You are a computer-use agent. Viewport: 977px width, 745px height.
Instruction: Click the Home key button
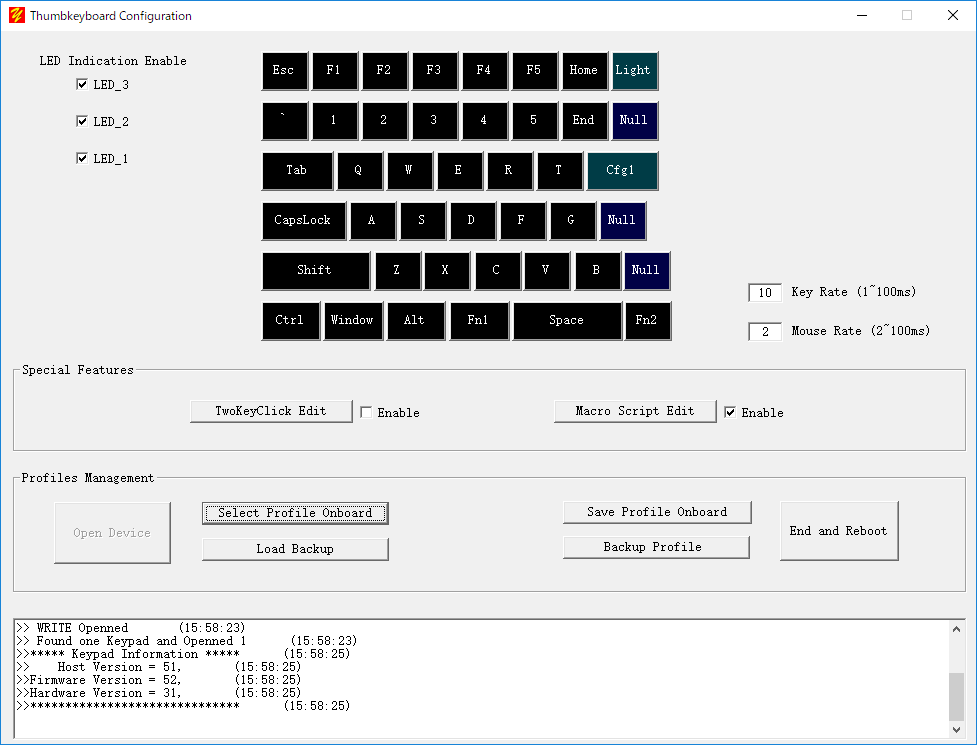(584, 70)
